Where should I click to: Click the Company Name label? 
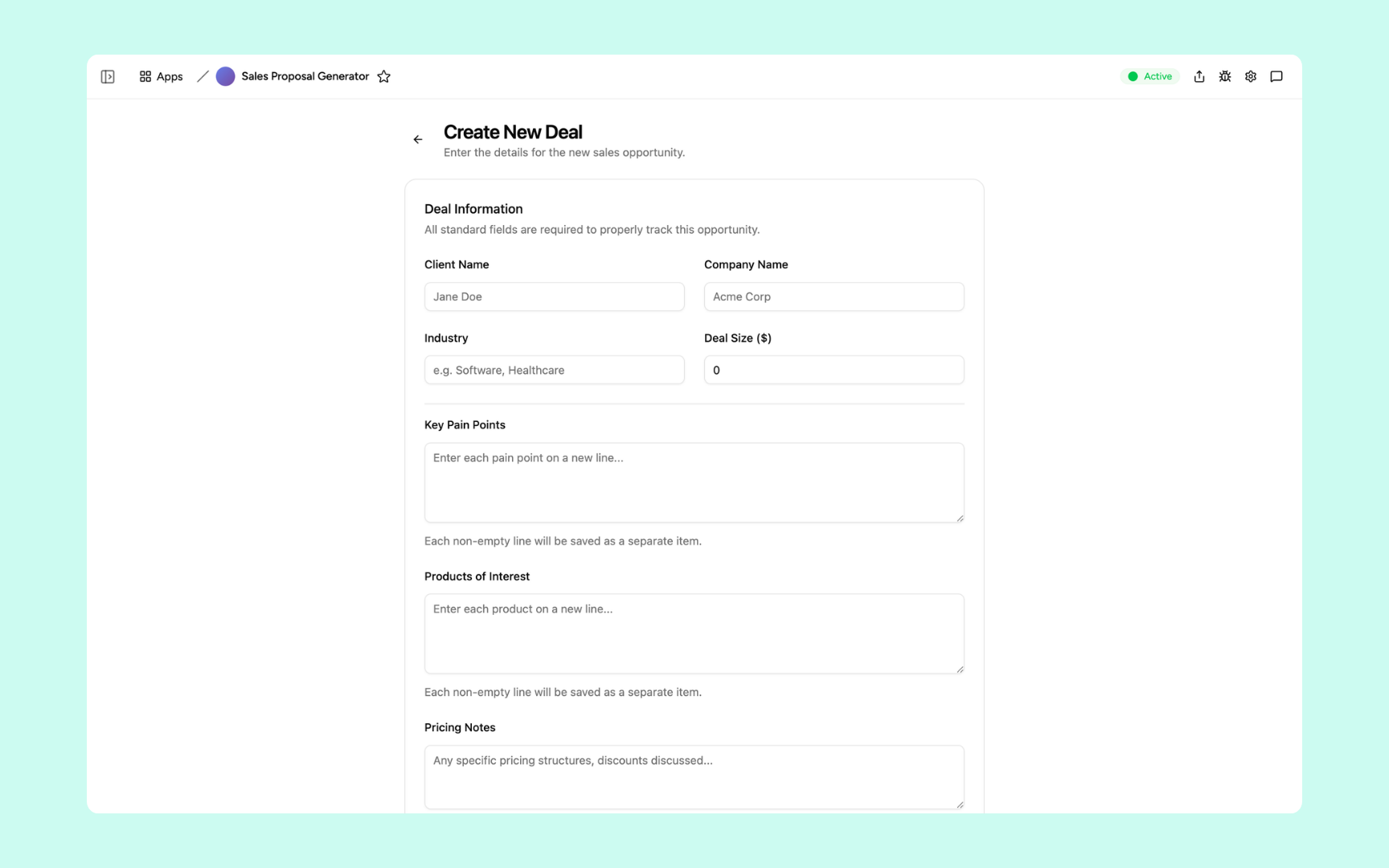746,264
